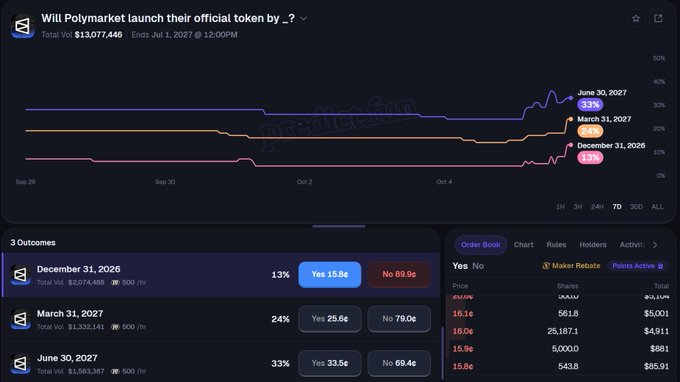Image resolution: width=680 pixels, height=382 pixels.
Task: Click the Shares column header
Action: 568,286
